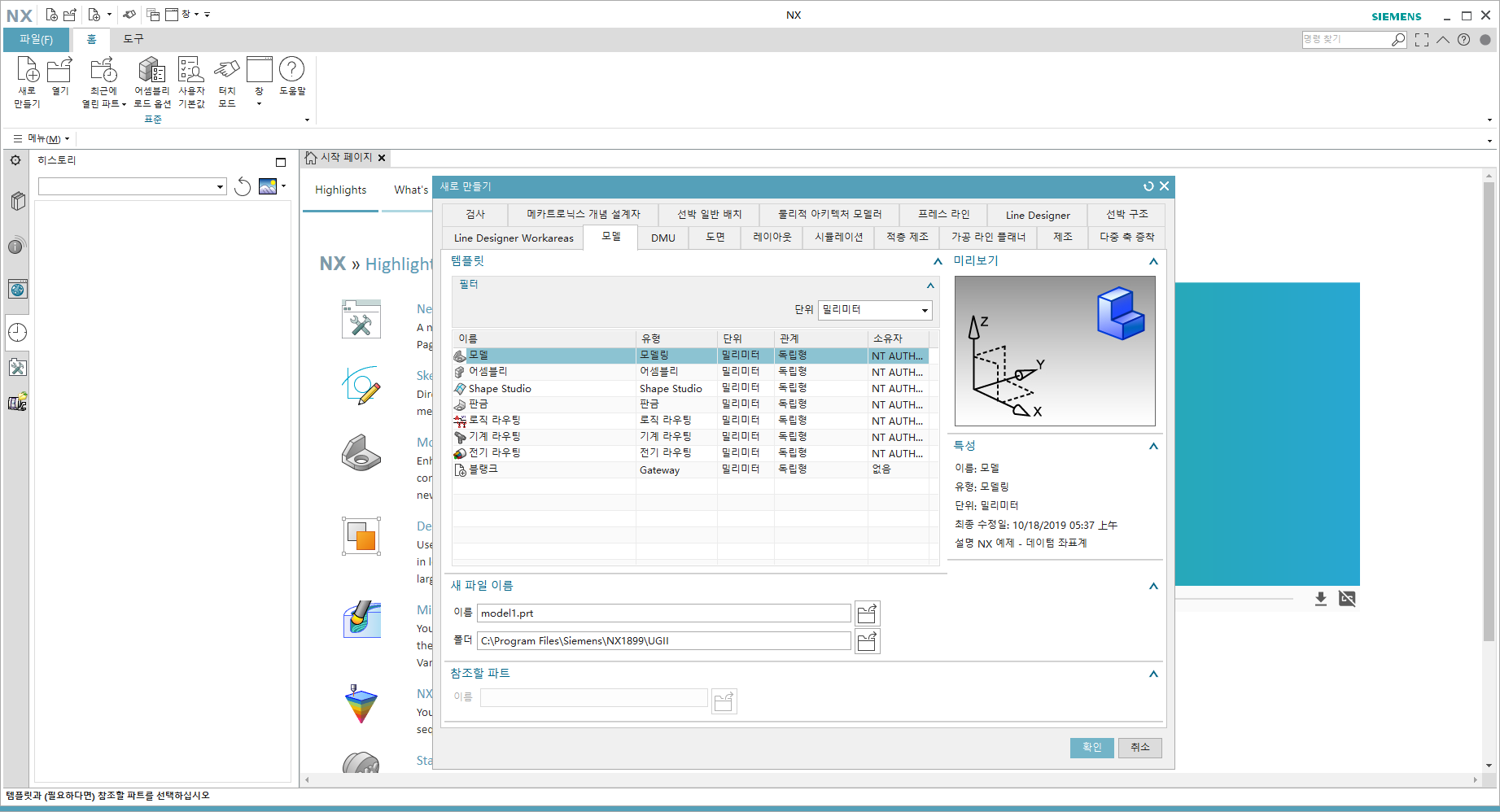The height and width of the screenshot is (812, 1500).
Task: Click the minimize ribbon caret icon
Action: pos(1443,39)
